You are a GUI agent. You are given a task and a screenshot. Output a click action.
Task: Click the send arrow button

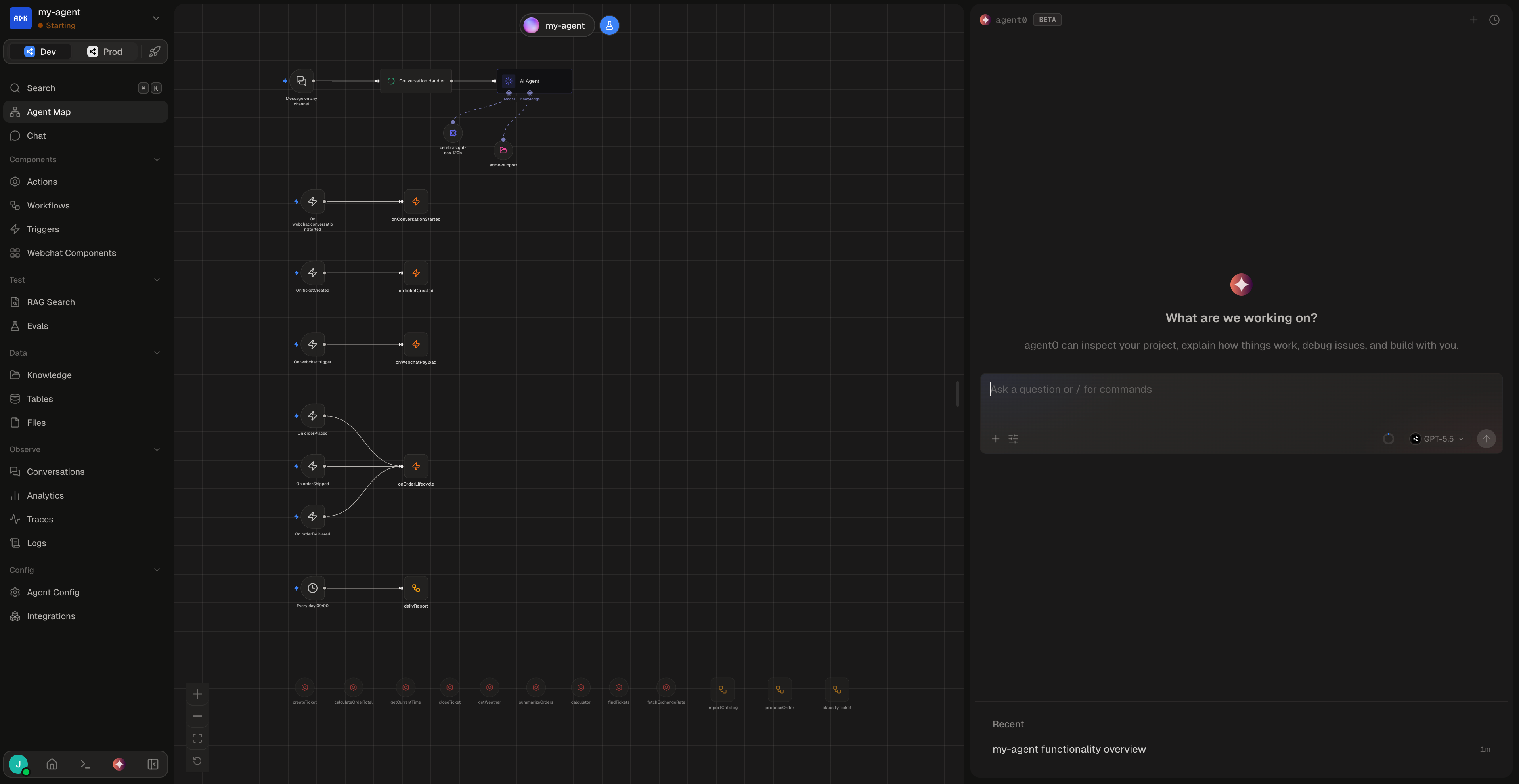(1486, 438)
